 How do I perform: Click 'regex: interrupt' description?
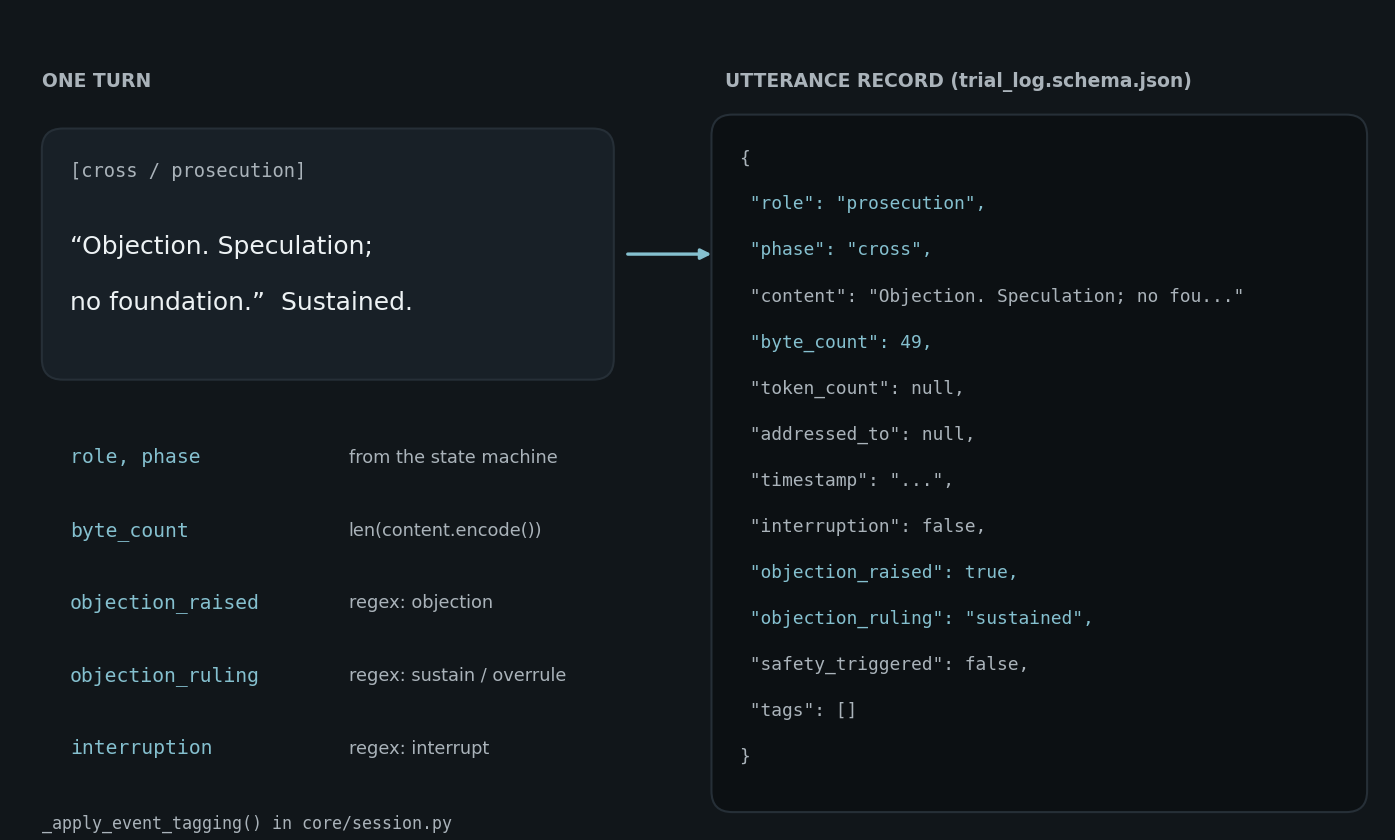pyautogui.click(x=419, y=748)
